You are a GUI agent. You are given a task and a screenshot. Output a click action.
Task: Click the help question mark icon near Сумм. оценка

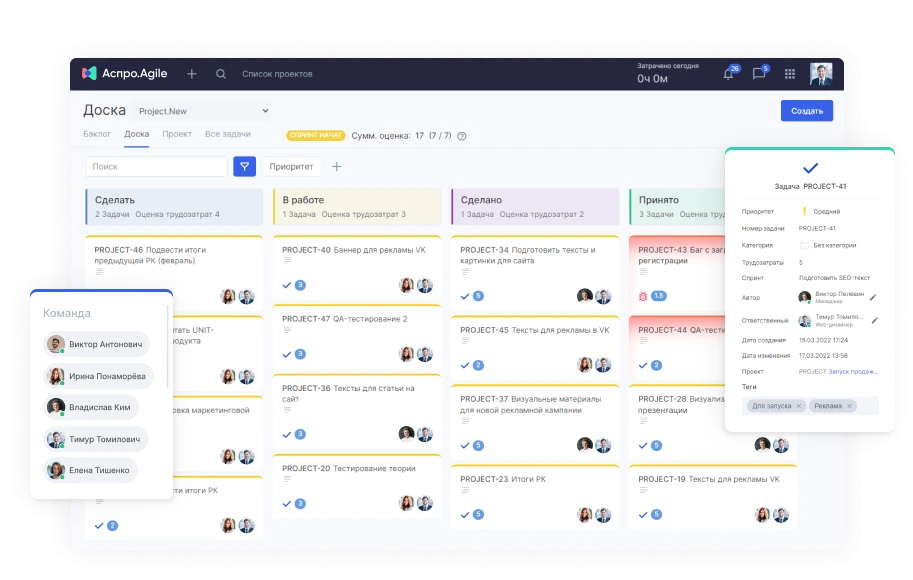click(x=462, y=136)
